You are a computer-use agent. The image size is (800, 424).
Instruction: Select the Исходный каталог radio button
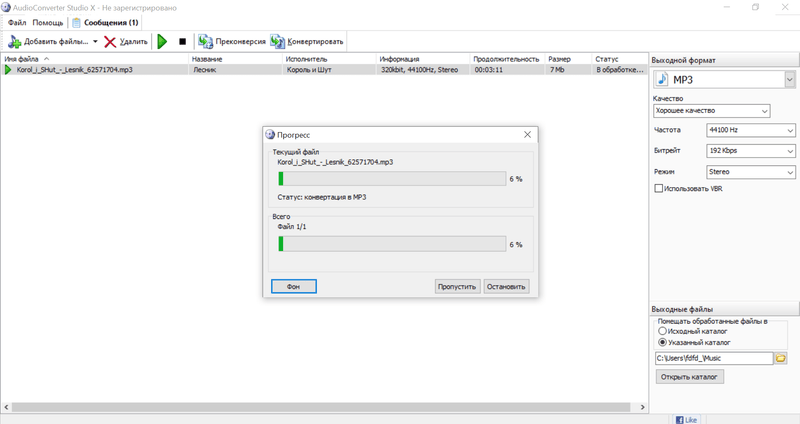662,331
